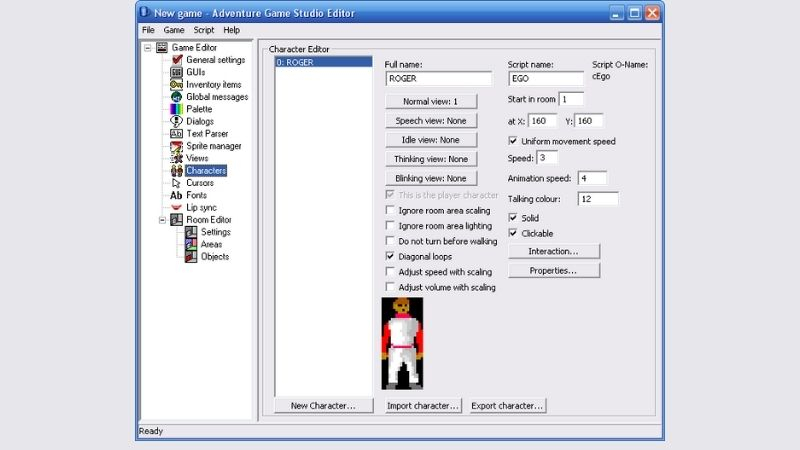Click the Sprite manager icon
The image size is (800, 450).
(x=177, y=146)
